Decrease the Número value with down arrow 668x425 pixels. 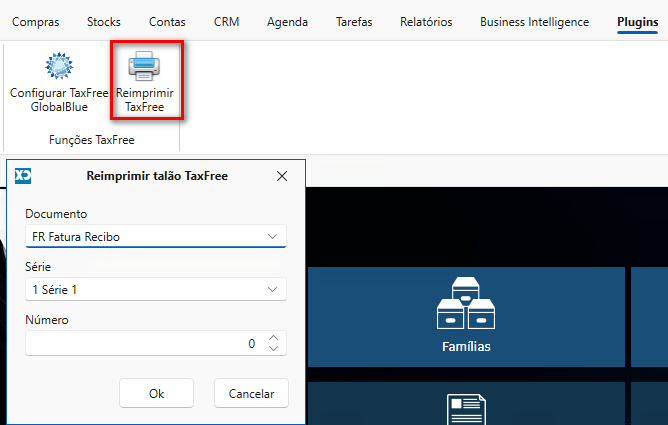(274, 348)
